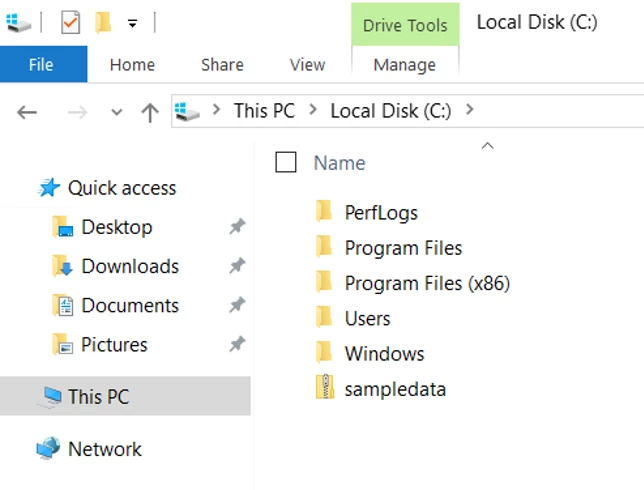Image resolution: width=644 pixels, height=490 pixels.
Task: Go back with the Back arrow
Action: [x=27, y=112]
